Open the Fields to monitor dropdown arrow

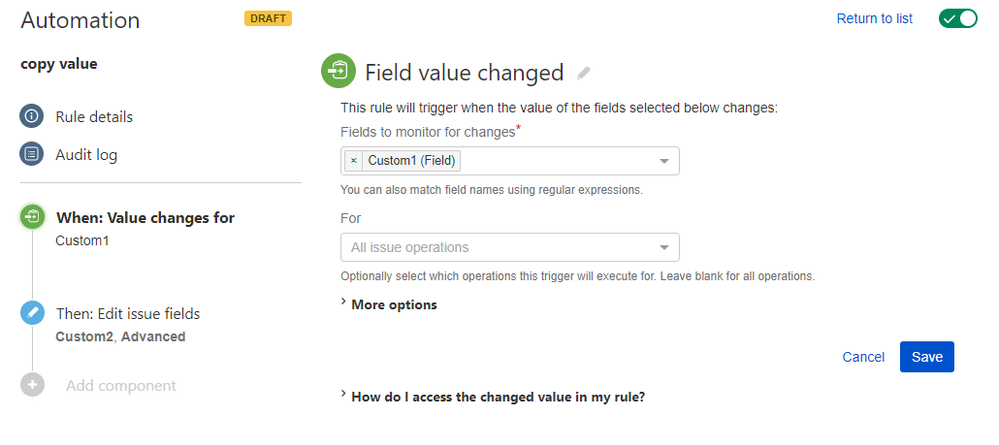click(664, 161)
